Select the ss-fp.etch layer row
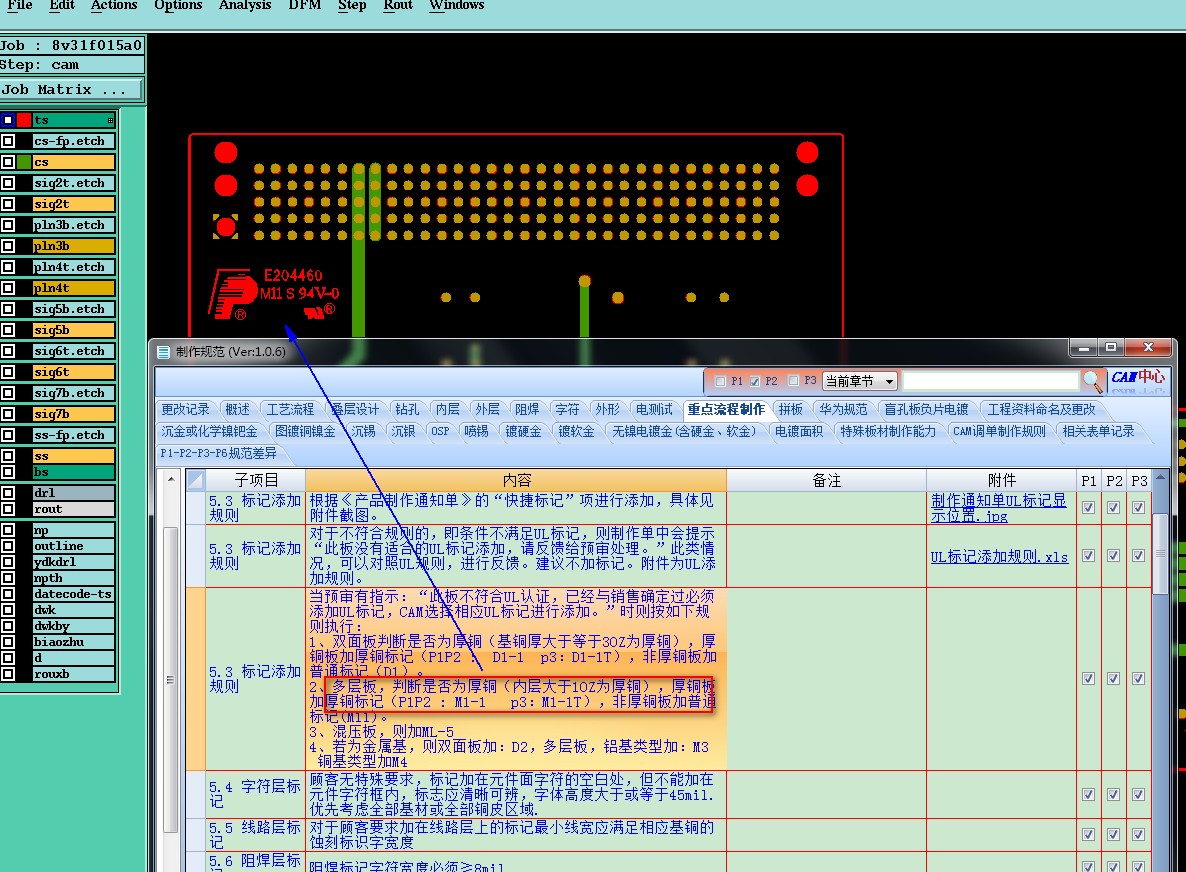 point(73,435)
